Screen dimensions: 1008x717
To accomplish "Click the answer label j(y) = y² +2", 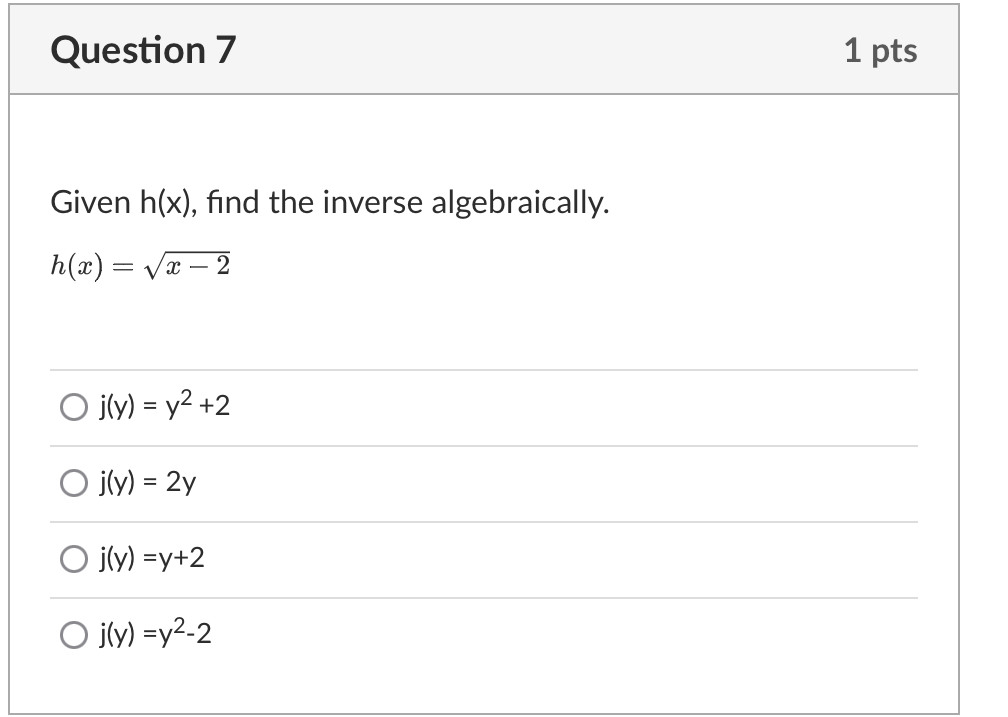I will coord(163,406).
